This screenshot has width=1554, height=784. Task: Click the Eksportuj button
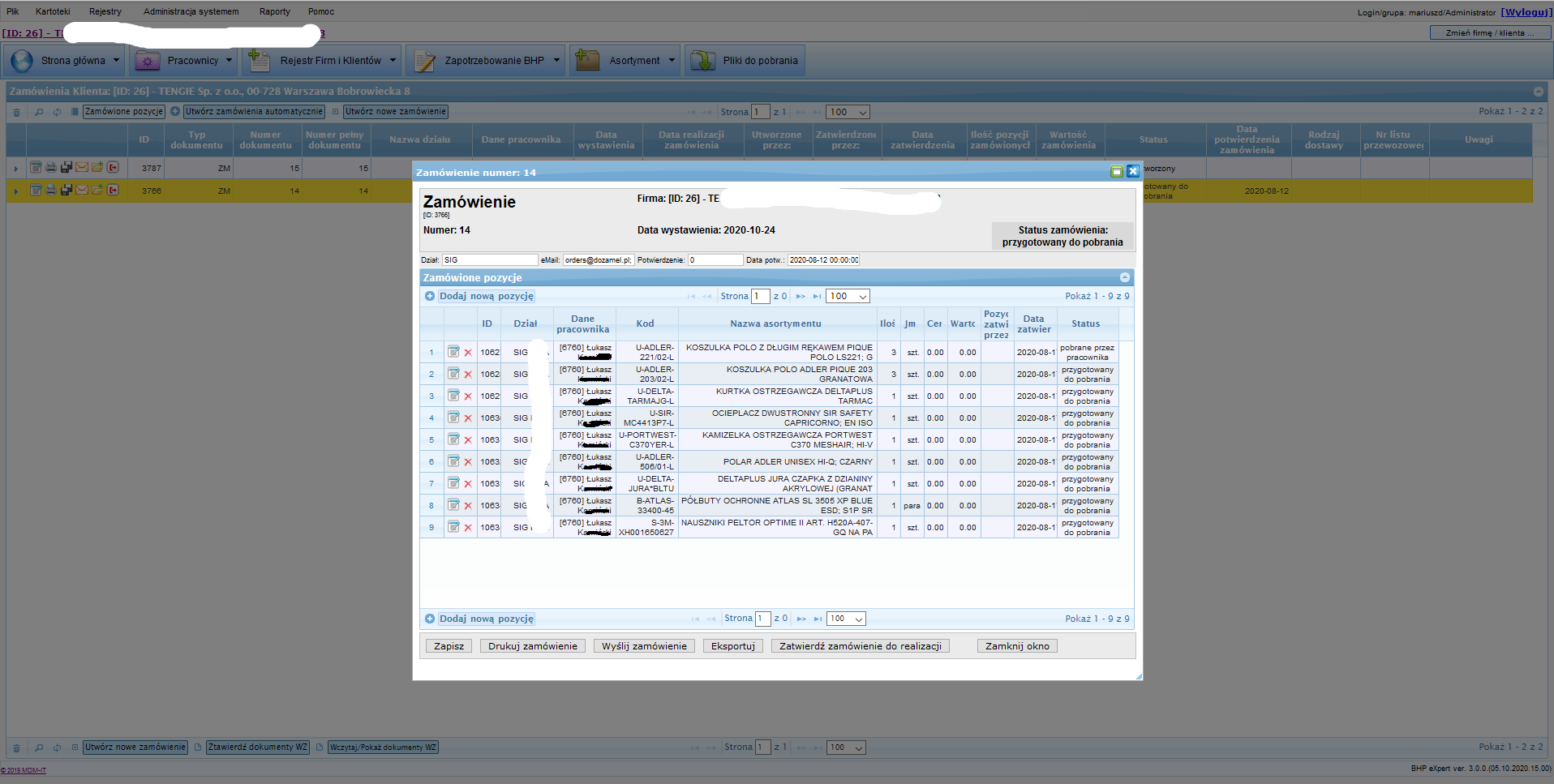pos(733,646)
